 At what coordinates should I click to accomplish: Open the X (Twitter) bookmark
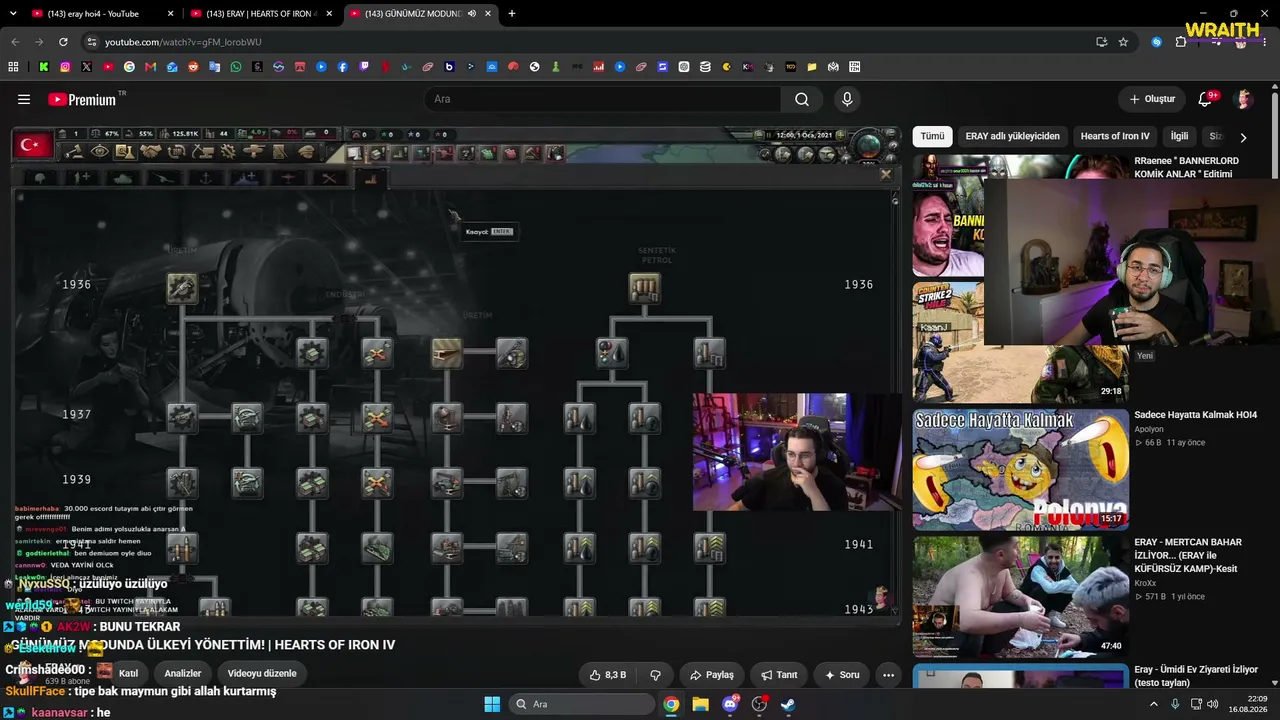click(x=87, y=67)
